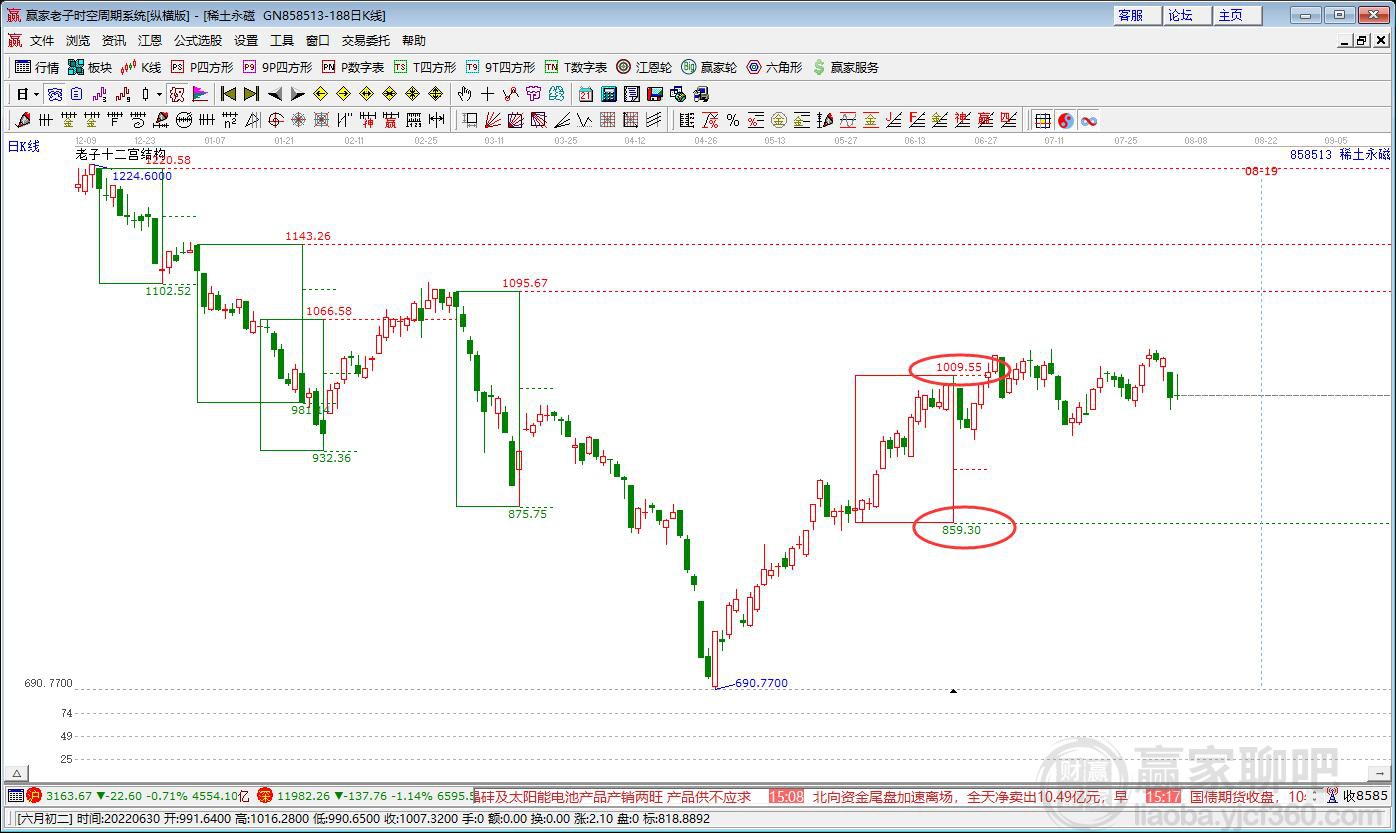The width and height of the screenshot is (1396, 833).
Task: Click the up triangle in bottom-left corner
Action: click(16, 773)
